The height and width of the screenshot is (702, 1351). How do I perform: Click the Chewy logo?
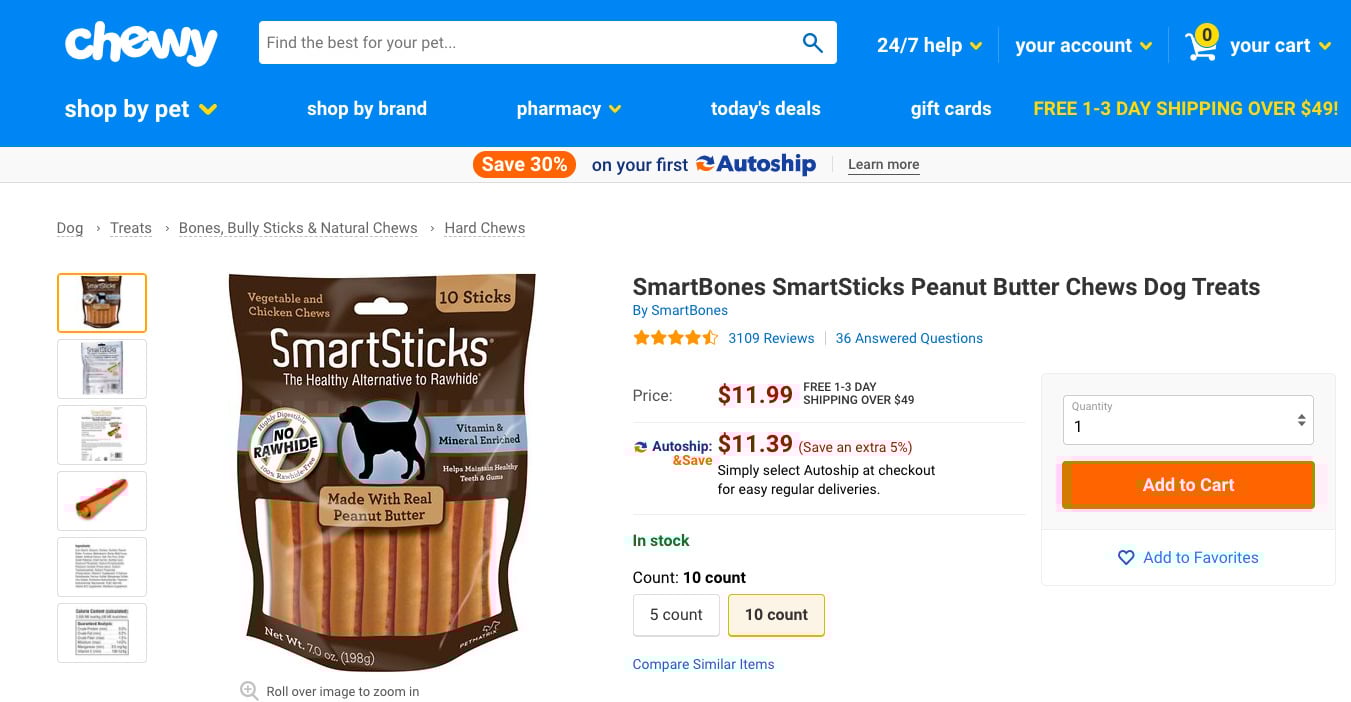pos(140,44)
